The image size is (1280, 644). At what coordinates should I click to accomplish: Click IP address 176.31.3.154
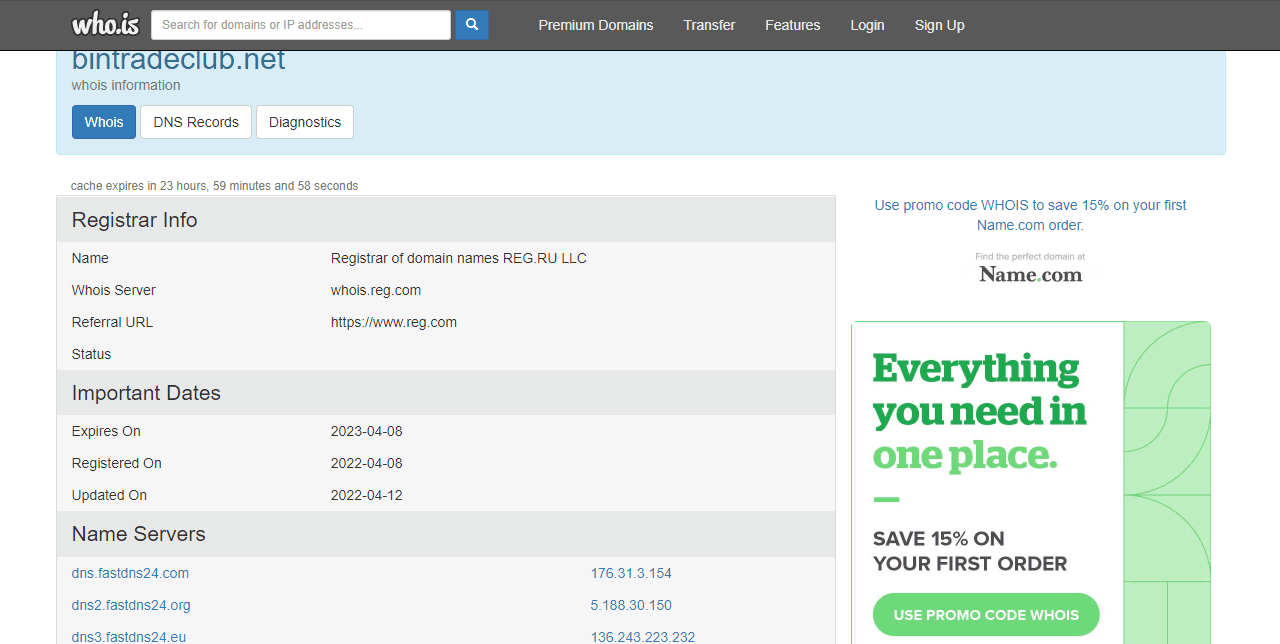[x=631, y=573]
